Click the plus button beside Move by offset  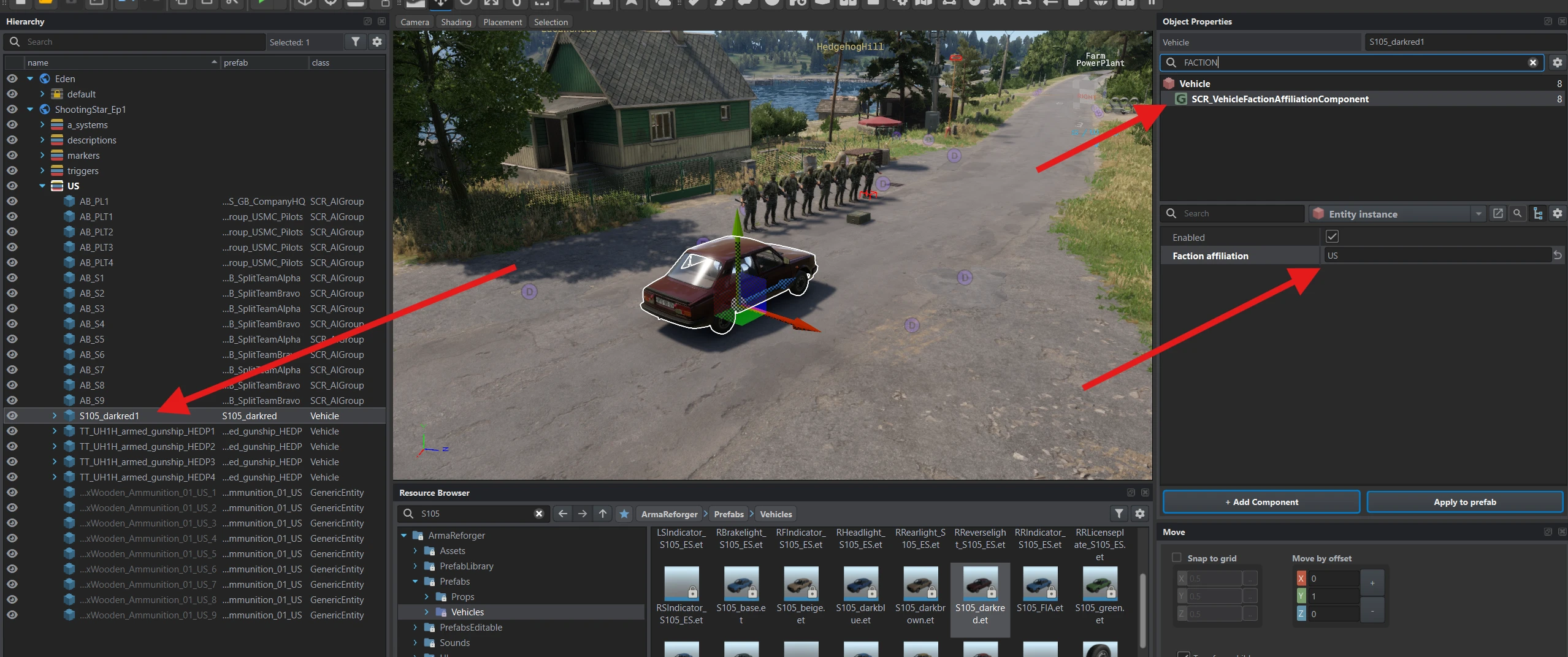pyautogui.click(x=1372, y=582)
